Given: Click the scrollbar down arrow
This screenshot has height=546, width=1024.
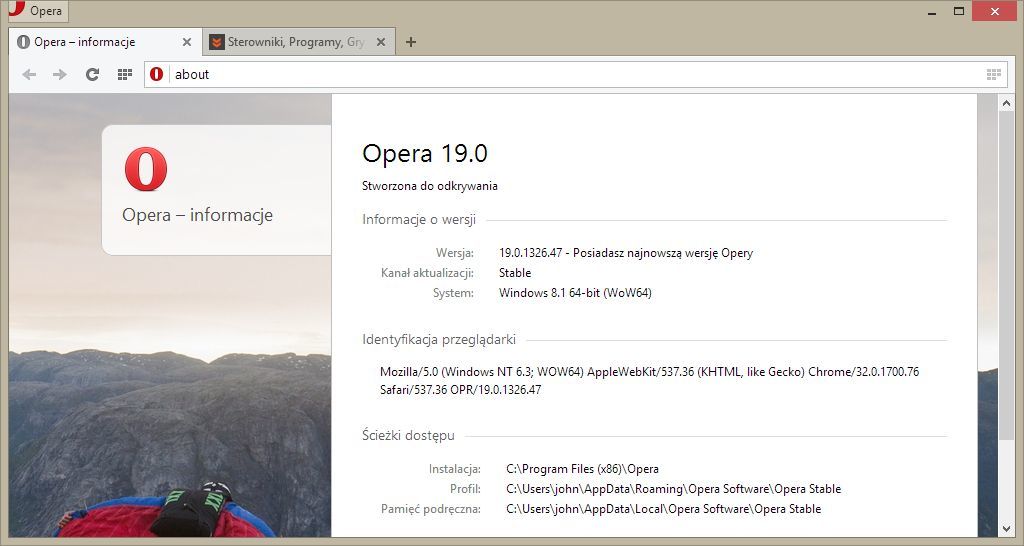Looking at the screenshot, I should (1006, 528).
